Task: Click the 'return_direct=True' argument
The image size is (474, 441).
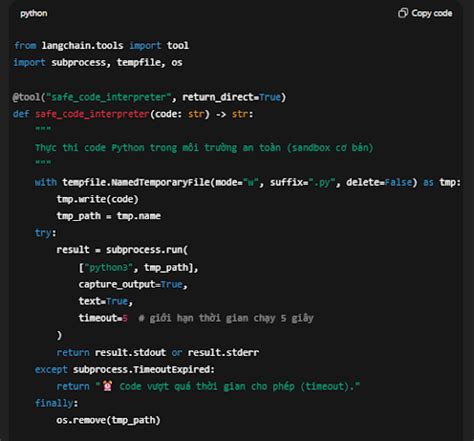Action: click(231, 97)
